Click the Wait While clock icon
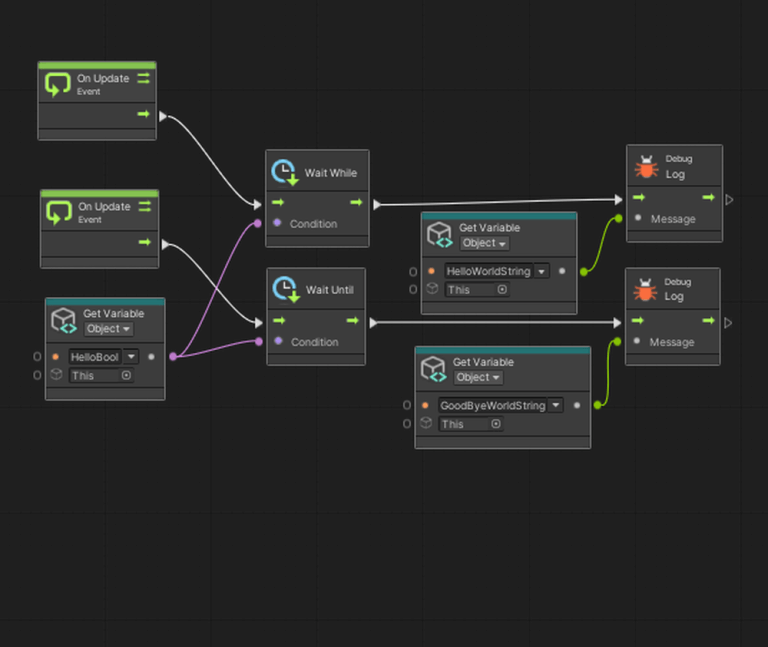This screenshot has width=768, height=647. point(285,172)
